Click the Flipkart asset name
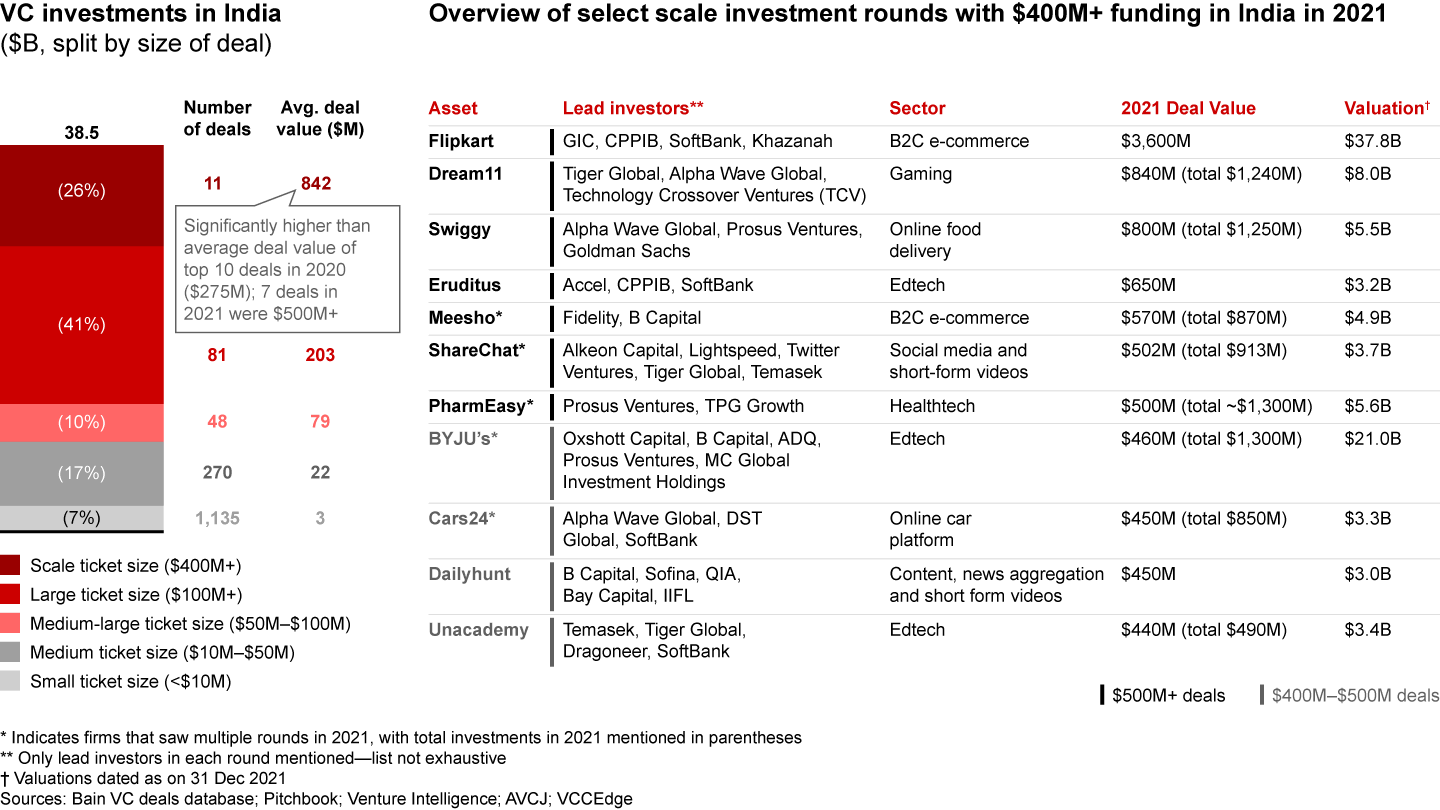 point(461,141)
